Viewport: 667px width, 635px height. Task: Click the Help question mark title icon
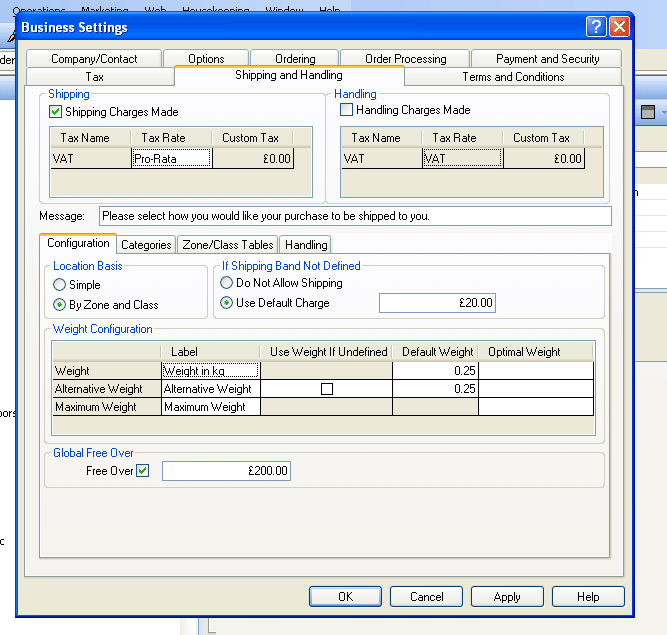[x=596, y=27]
